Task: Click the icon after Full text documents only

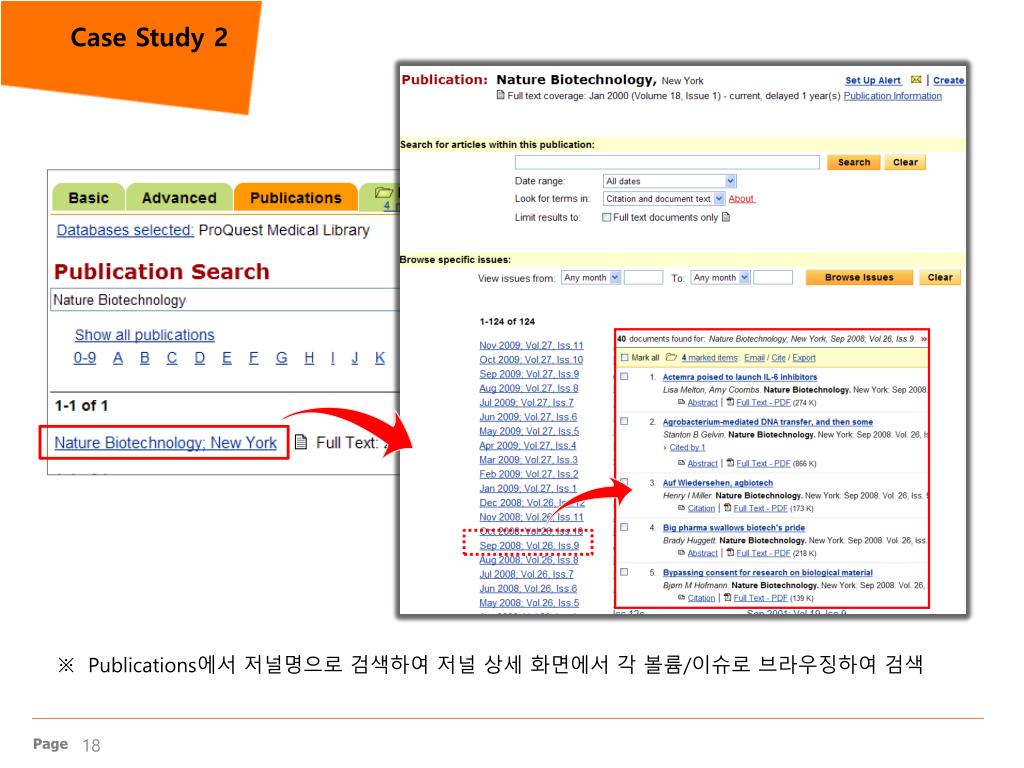Action: (x=726, y=217)
